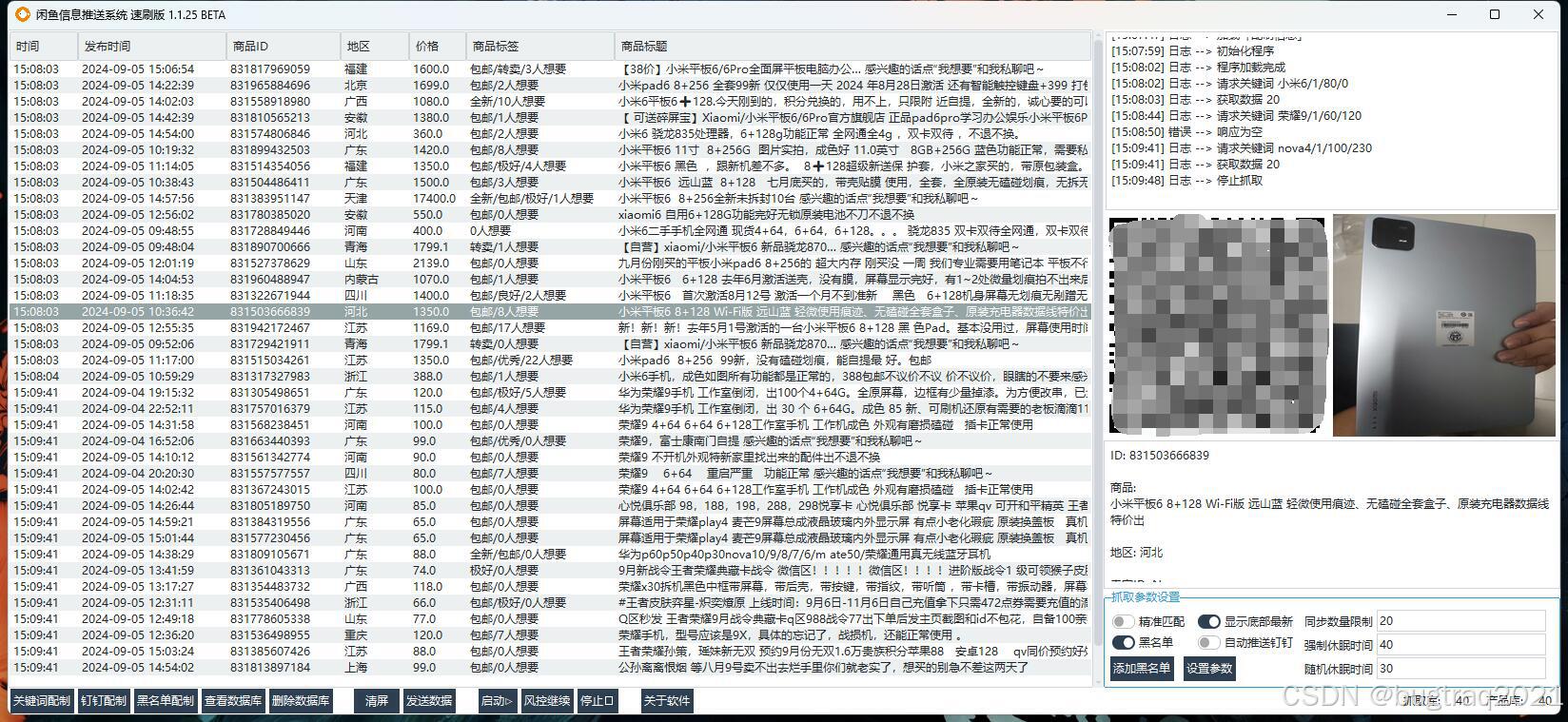This screenshot has height=722, width=1568.
Task: Click 发送数据 send data button
Action: pos(429,701)
